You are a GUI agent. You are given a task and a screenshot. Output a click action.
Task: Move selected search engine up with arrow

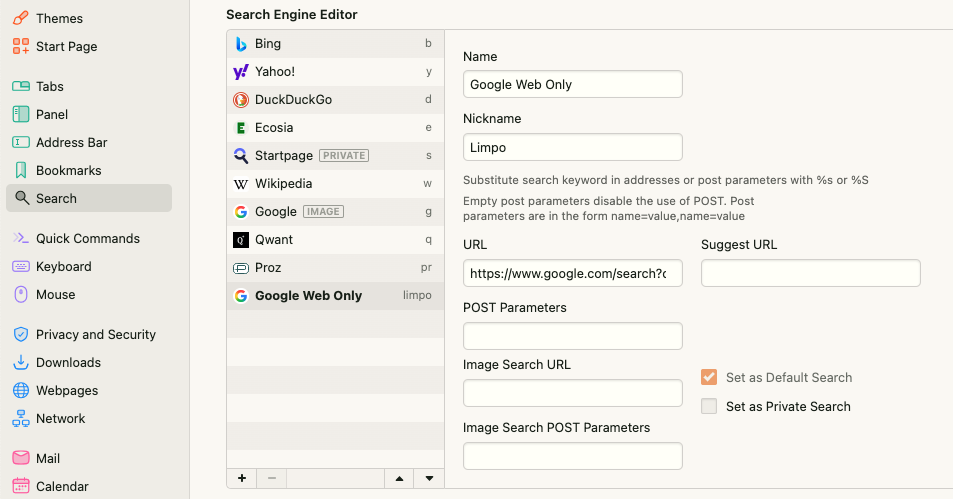click(x=400, y=479)
